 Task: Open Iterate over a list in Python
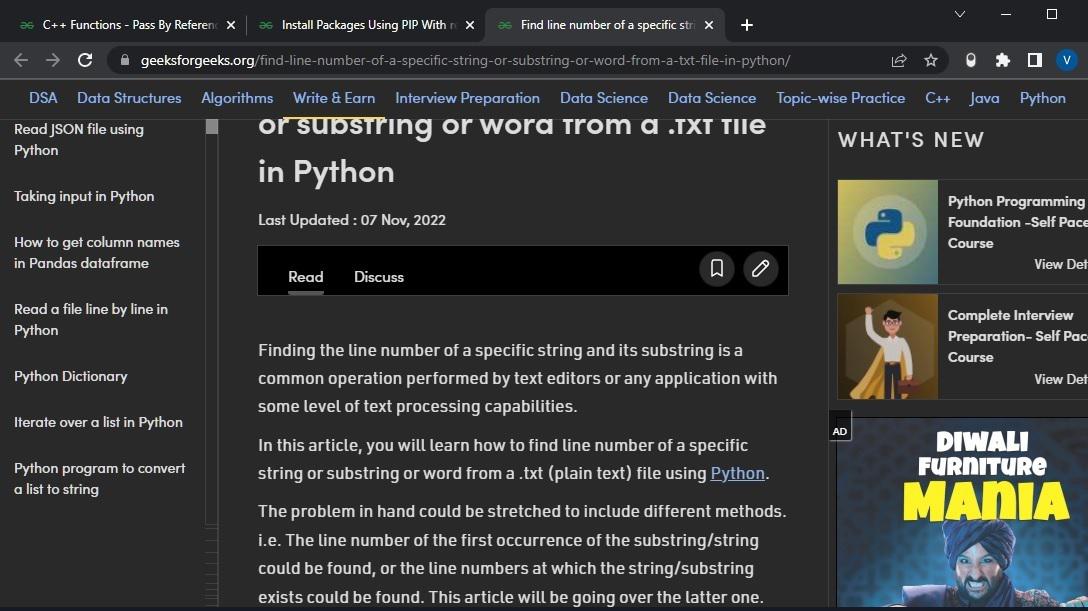tap(98, 422)
